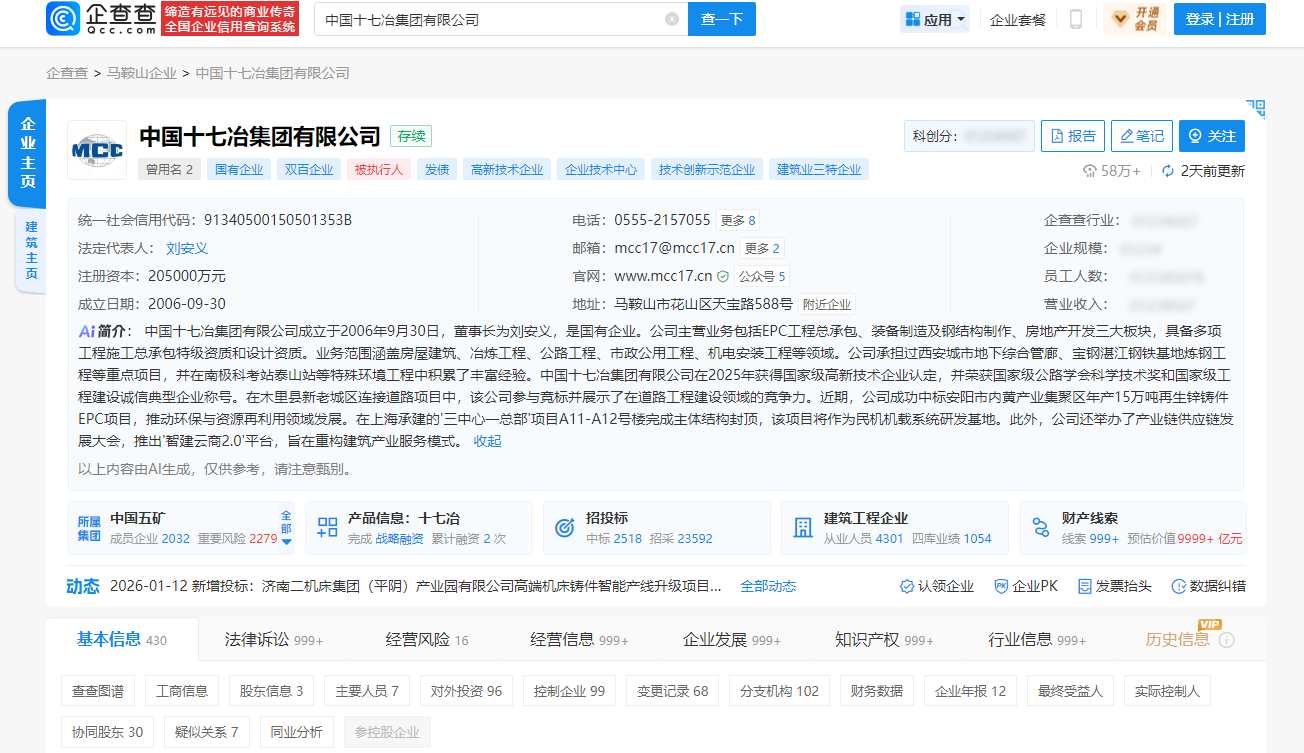Click the mobile phone icon in header
The width and height of the screenshot is (1304, 753).
tap(1076, 19)
